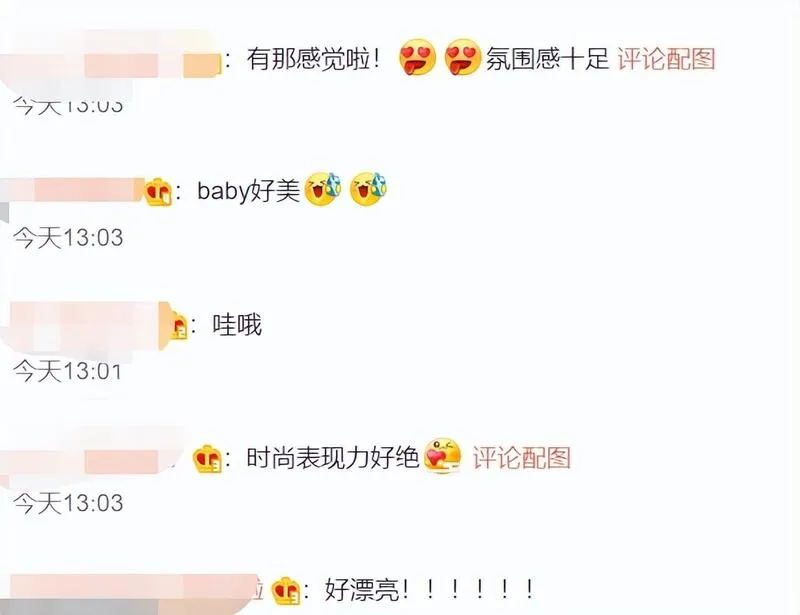
Task: Click second crying-laughing emoji in baby好美 comment
Action: coord(368,189)
